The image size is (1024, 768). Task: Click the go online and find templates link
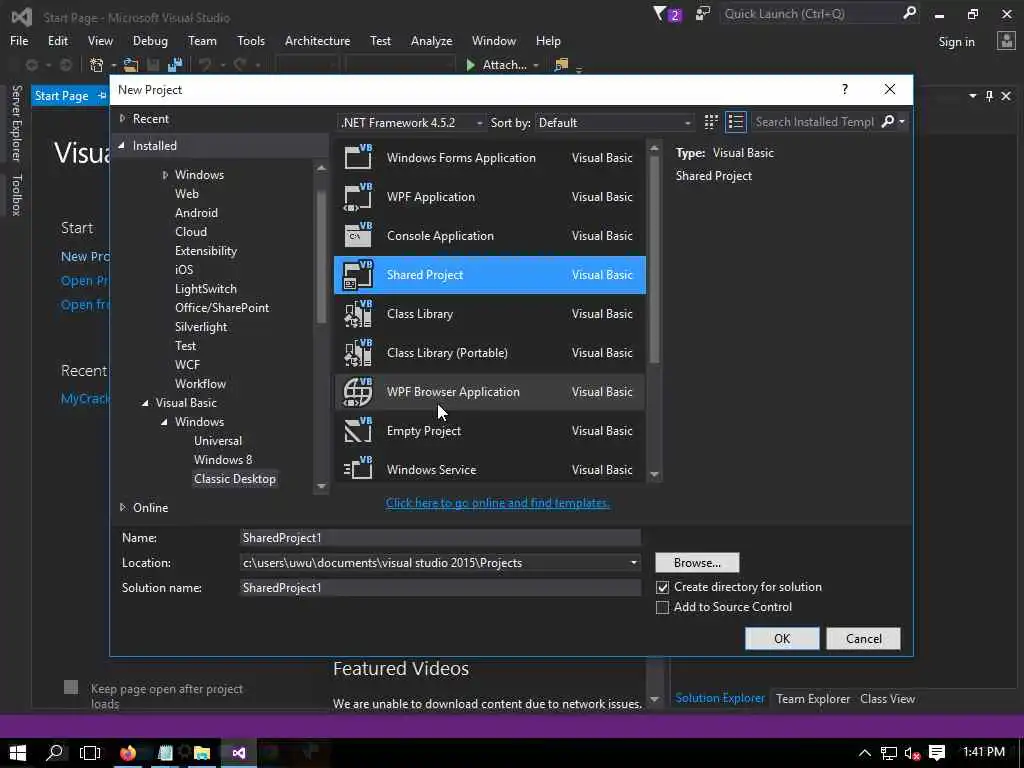coord(498,503)
